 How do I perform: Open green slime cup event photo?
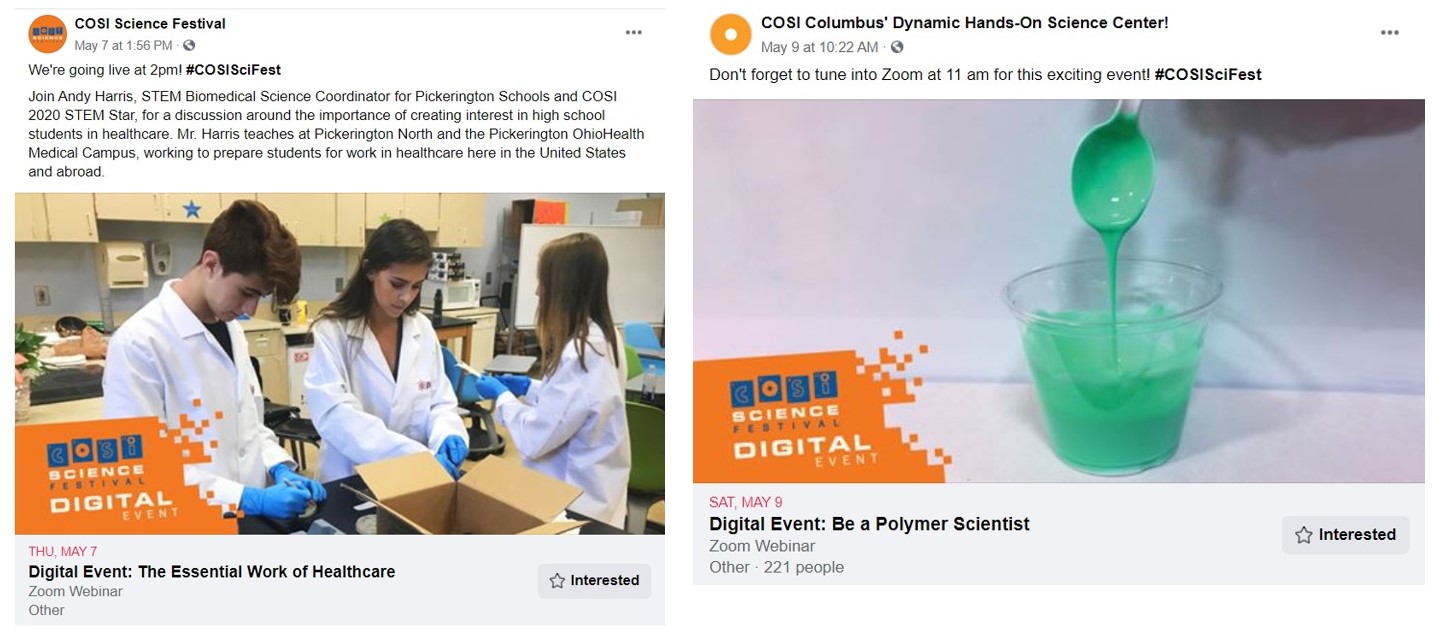tap(1059, 291)
